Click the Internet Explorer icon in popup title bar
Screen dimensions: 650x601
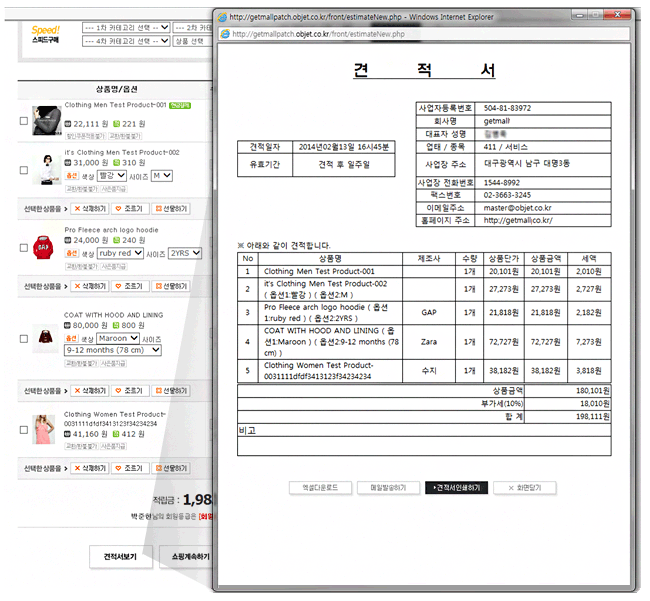225,17
